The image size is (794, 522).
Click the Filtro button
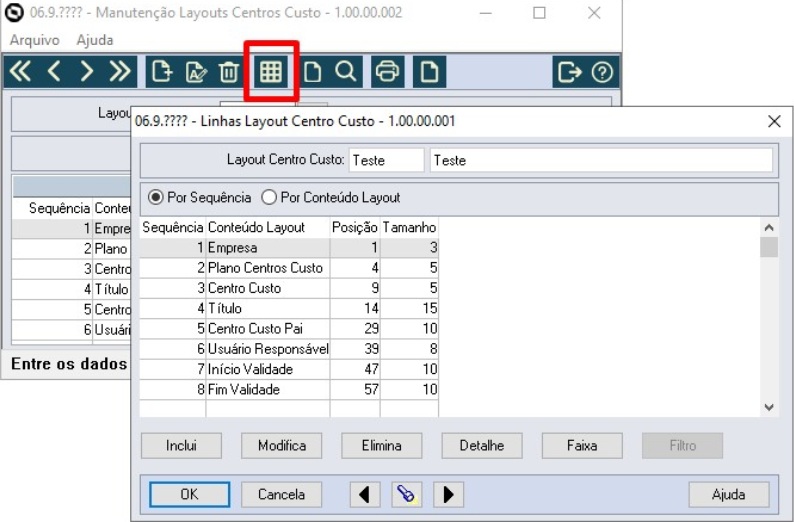tap(683, 446)
